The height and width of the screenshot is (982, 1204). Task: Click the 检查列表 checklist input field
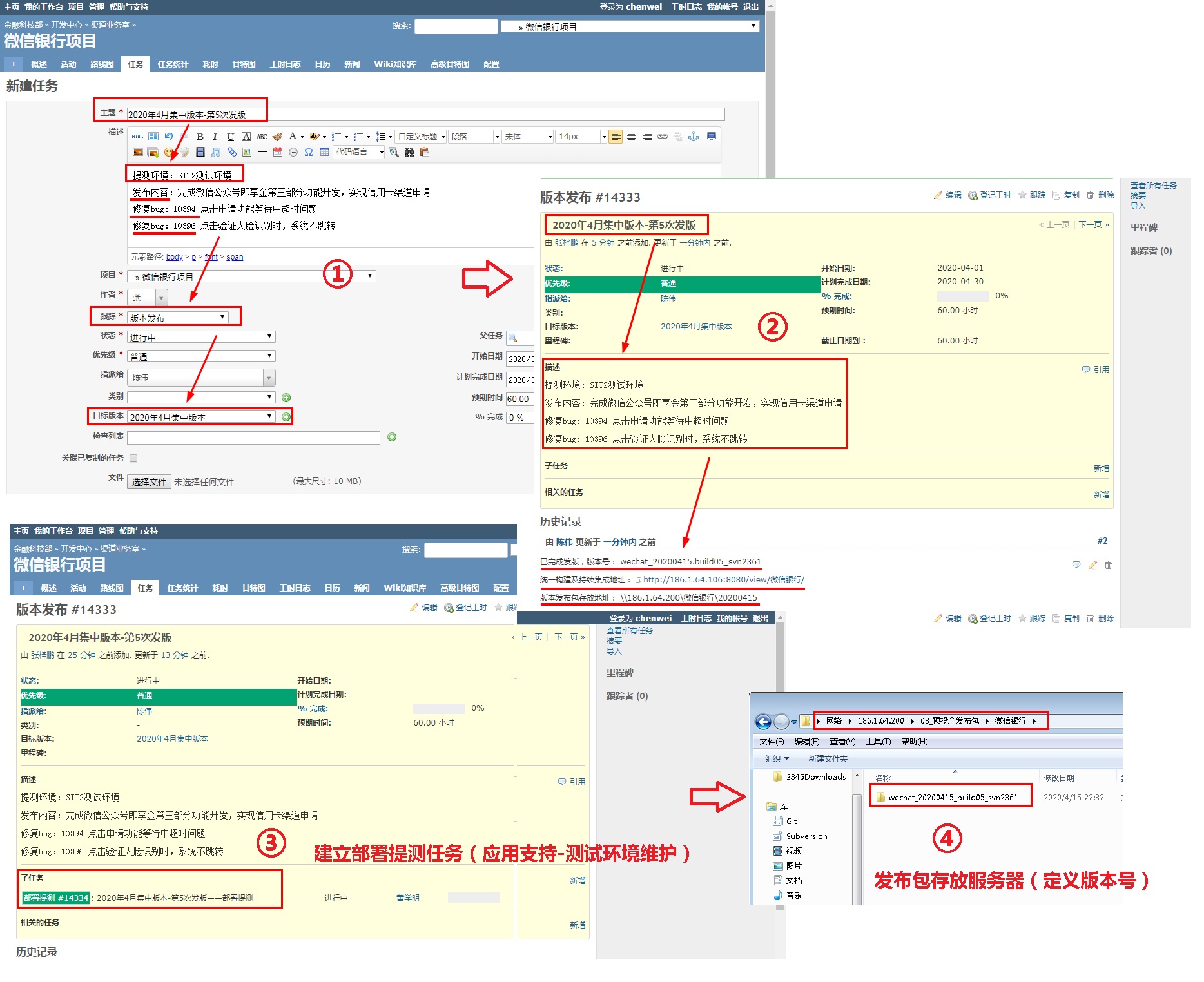(x=253, y=438)
